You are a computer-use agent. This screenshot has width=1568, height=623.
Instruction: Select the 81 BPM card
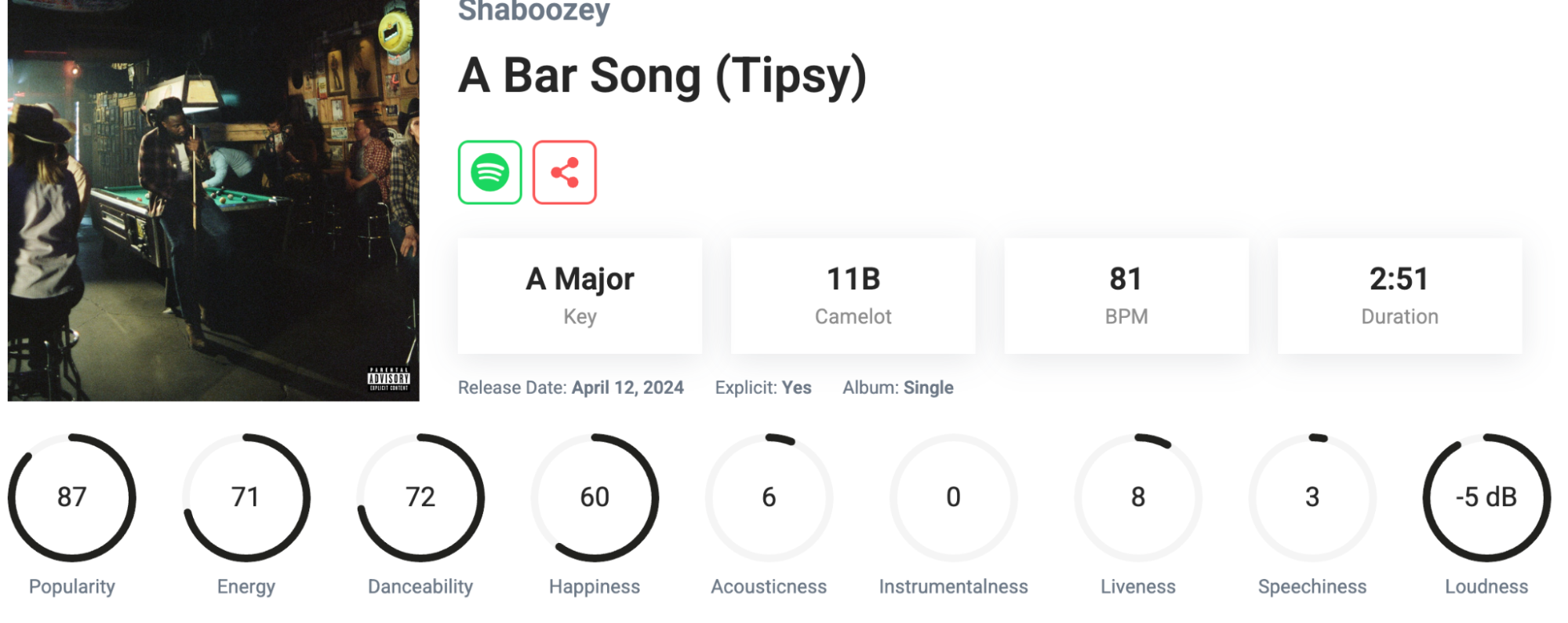pyautogui.click(x=1126, y=295)
